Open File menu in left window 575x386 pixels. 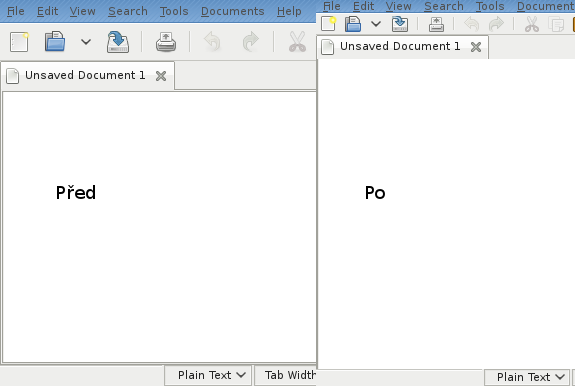[15, 11]
